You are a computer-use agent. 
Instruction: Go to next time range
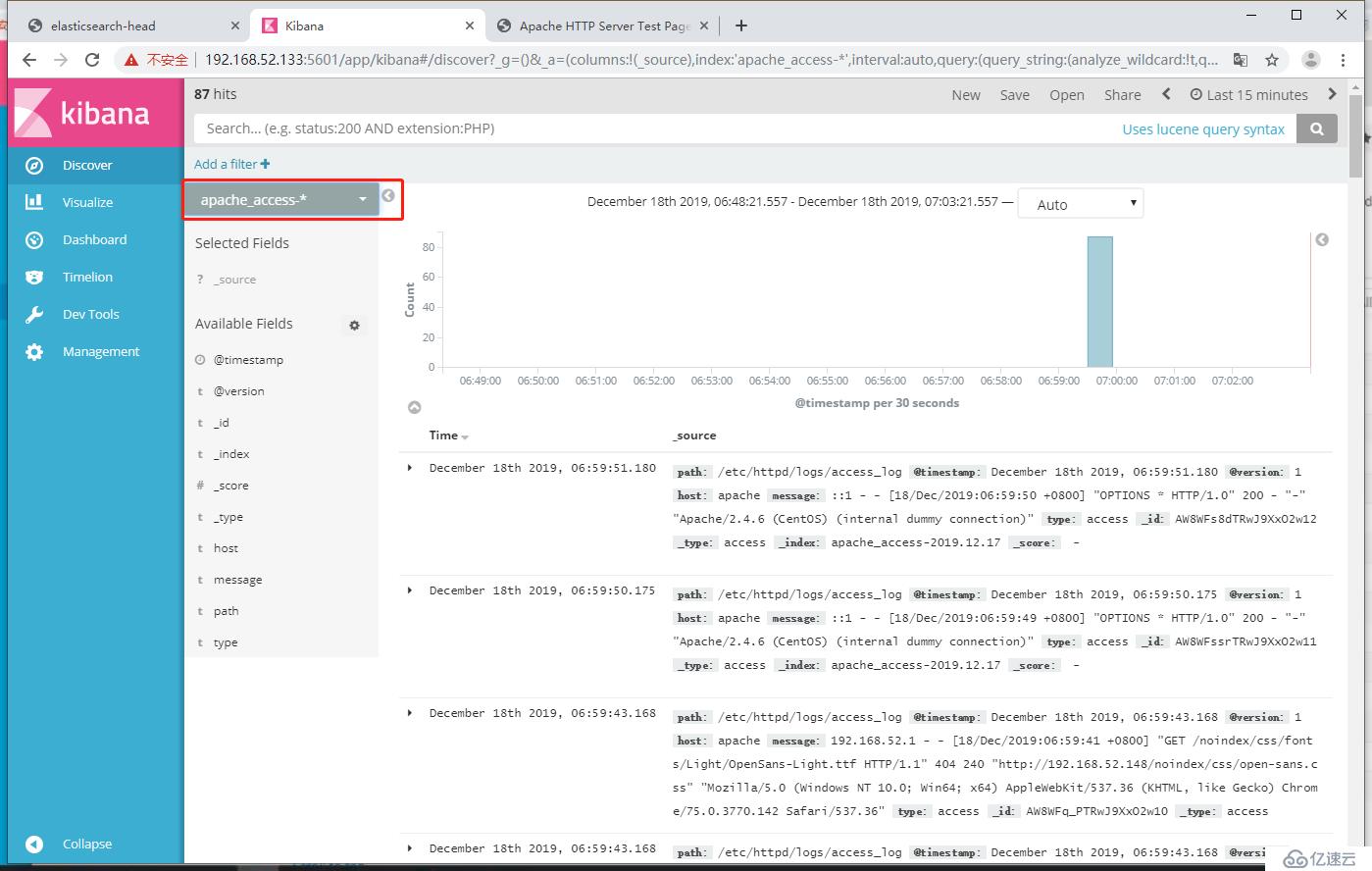(1332, 94)
